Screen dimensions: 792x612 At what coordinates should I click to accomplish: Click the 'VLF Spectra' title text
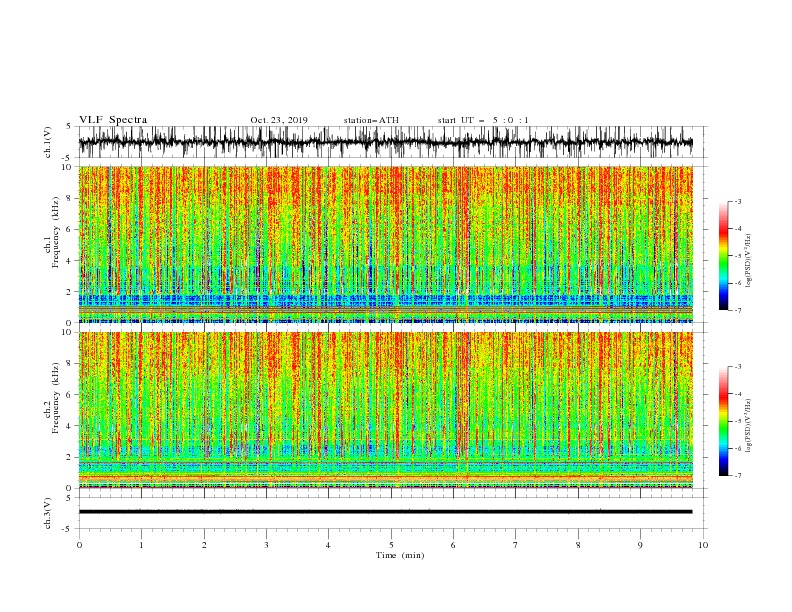[x=113, y=120]
